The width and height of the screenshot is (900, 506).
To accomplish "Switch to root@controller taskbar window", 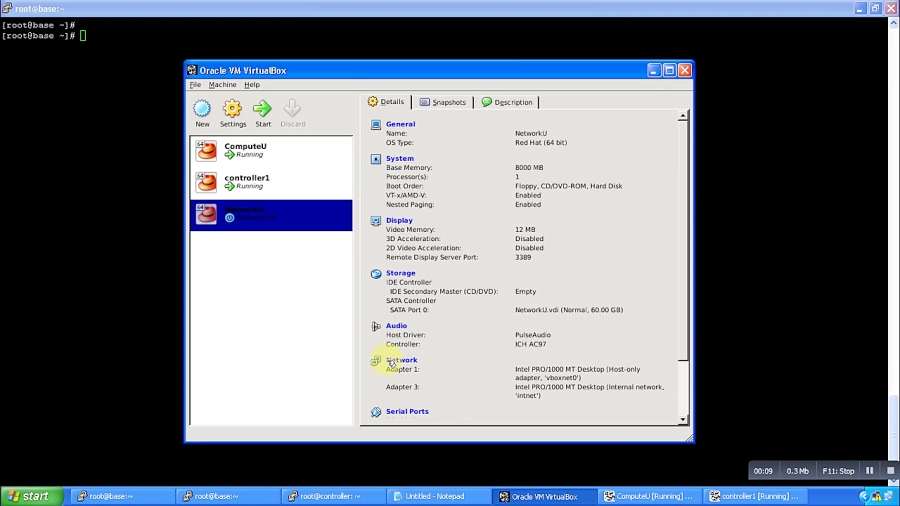I will [333, 496].
